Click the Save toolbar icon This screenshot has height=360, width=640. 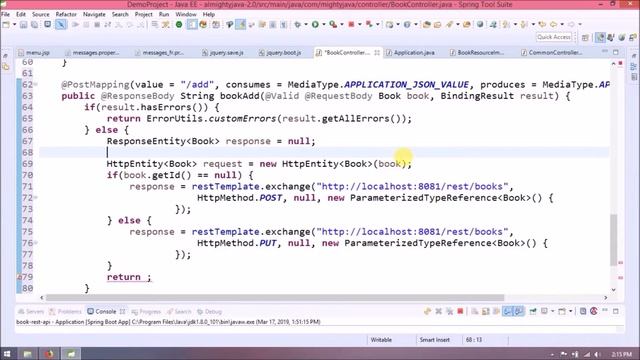point(24,25)
